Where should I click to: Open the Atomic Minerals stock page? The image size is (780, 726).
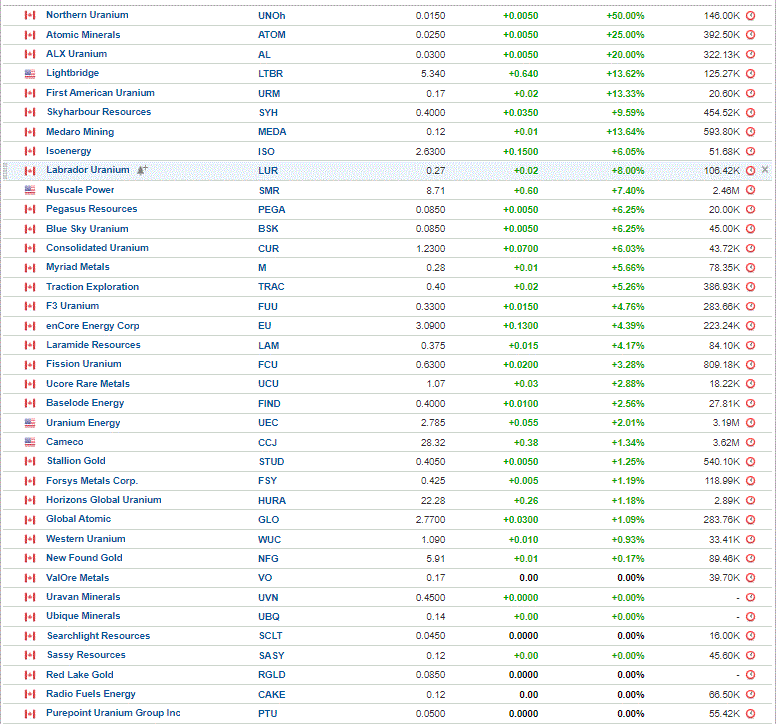(x=83, y=35)
